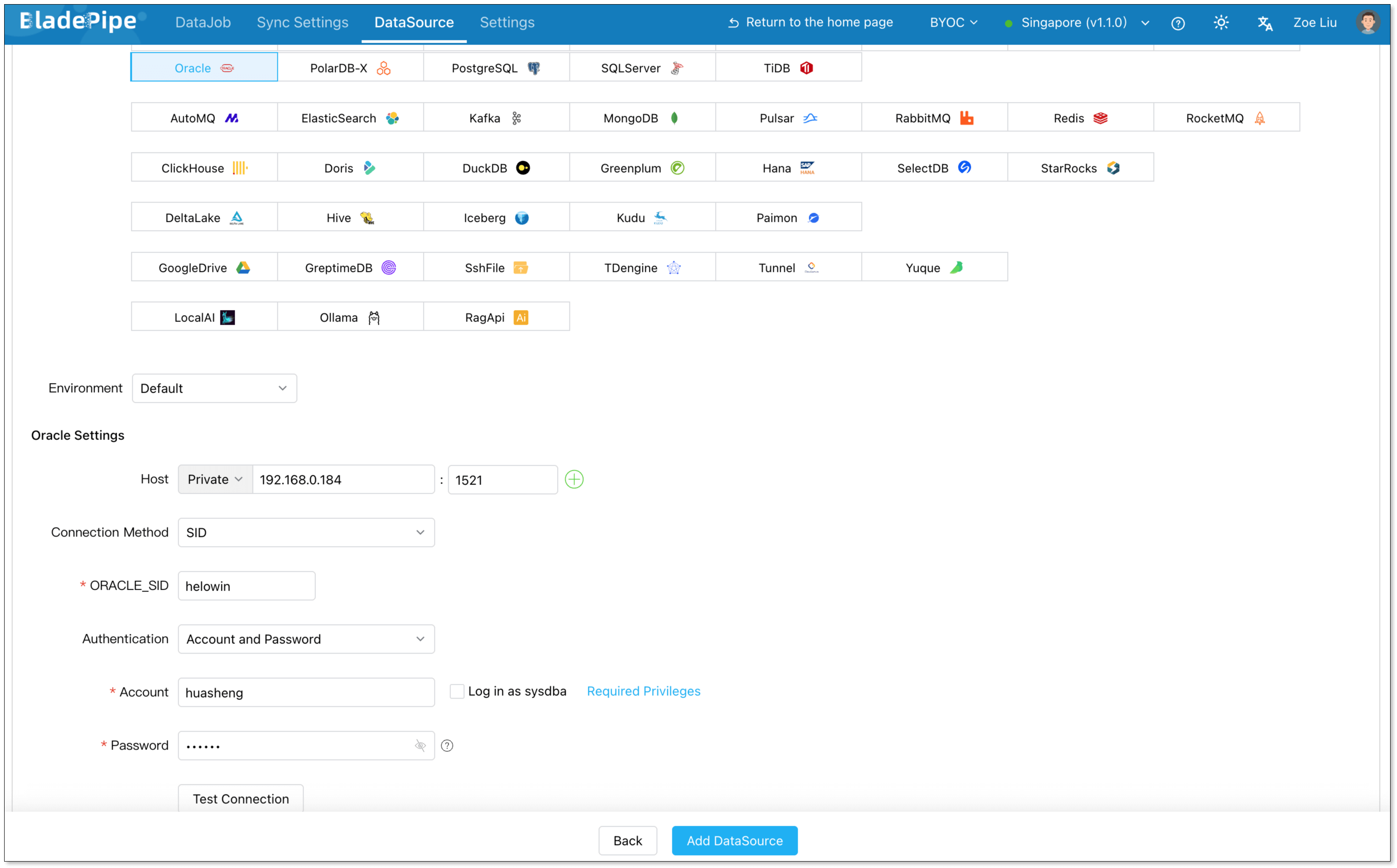Viewport: 1397px width, 868px height.
Task: Click the Zoe Liu avatar picture
Action: point(1368,23)
